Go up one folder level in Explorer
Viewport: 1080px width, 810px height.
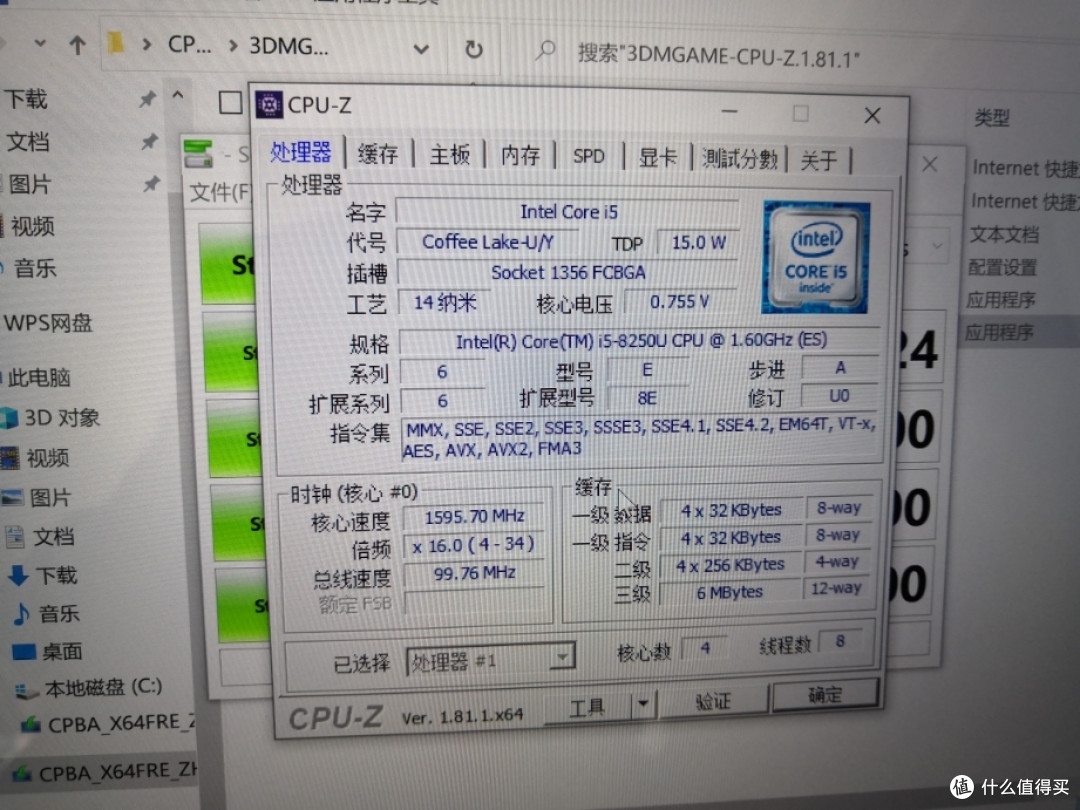(x=77, y=45)
